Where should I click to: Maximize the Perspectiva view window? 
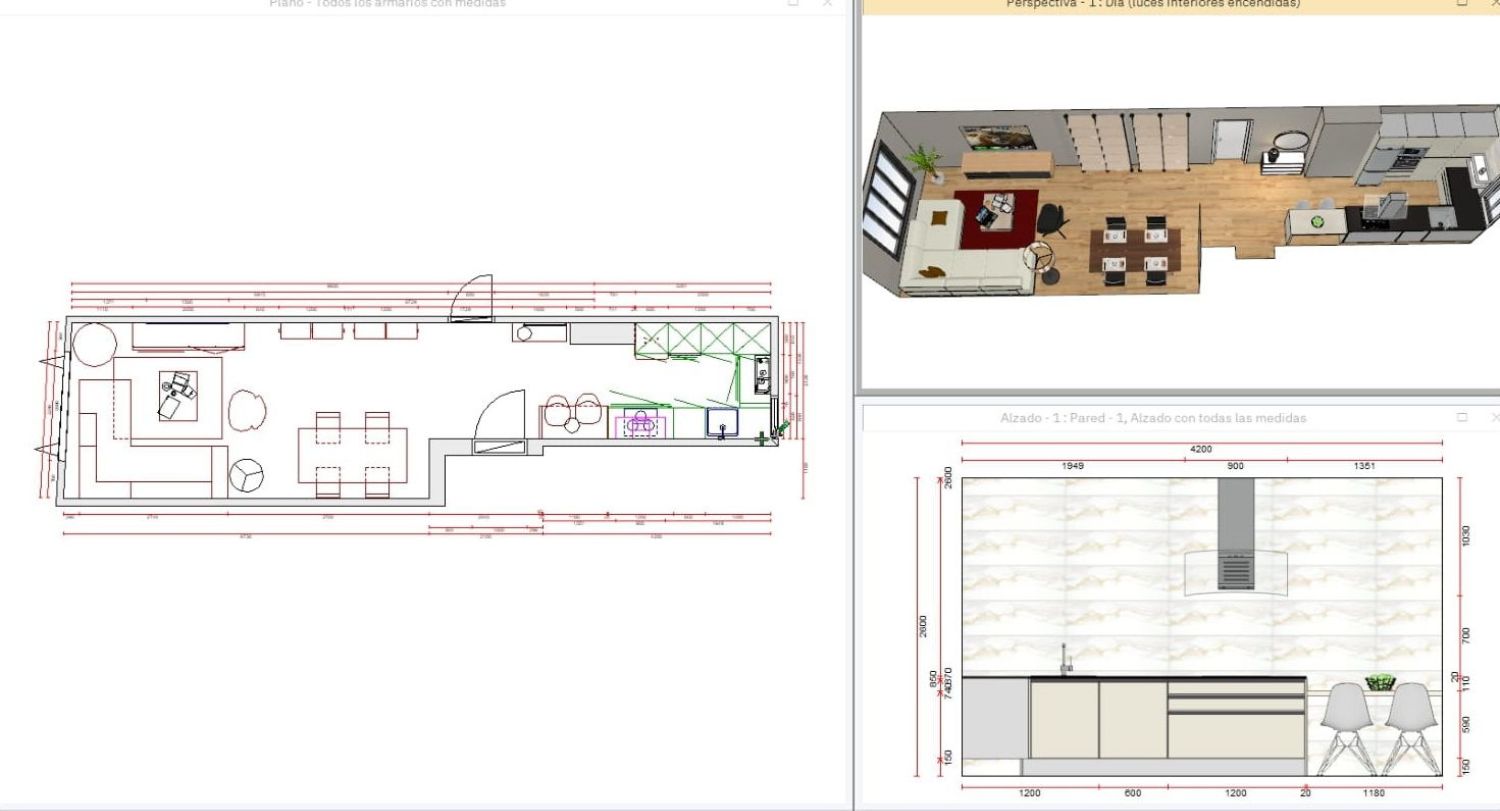[x=1462, y=4]
